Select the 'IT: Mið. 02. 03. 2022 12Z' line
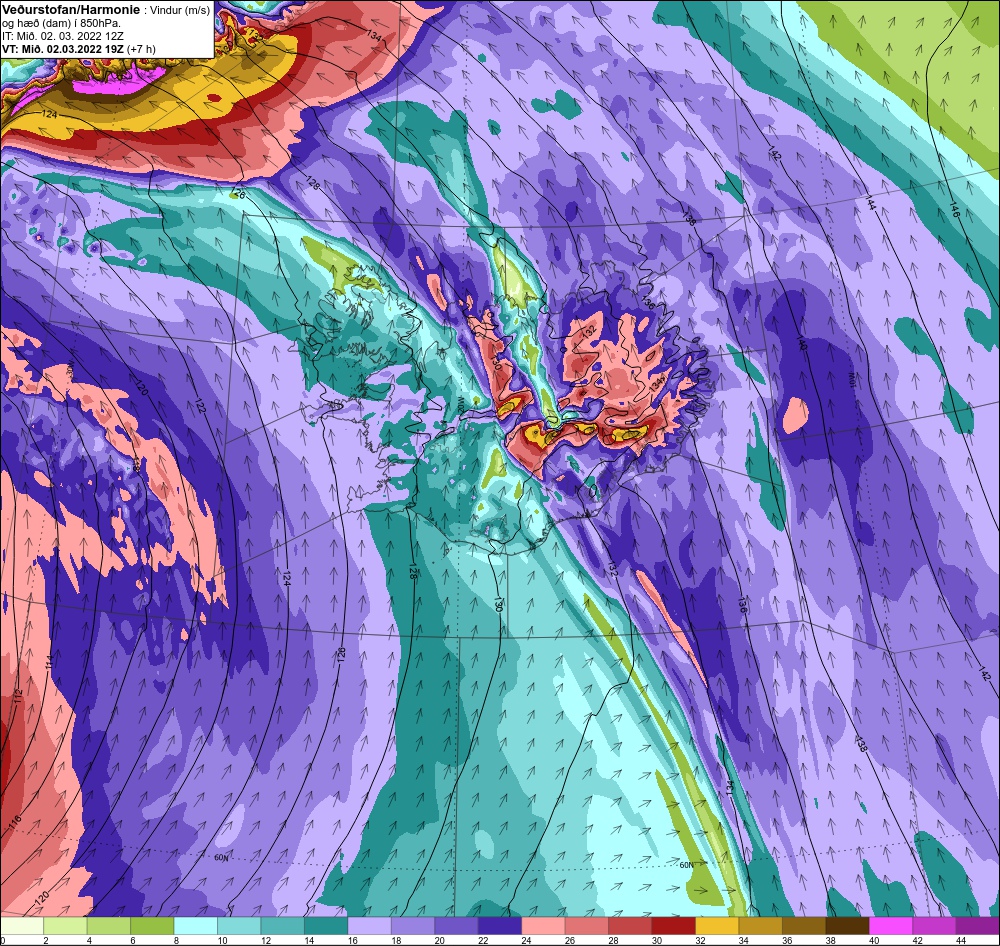 point(63,36)
